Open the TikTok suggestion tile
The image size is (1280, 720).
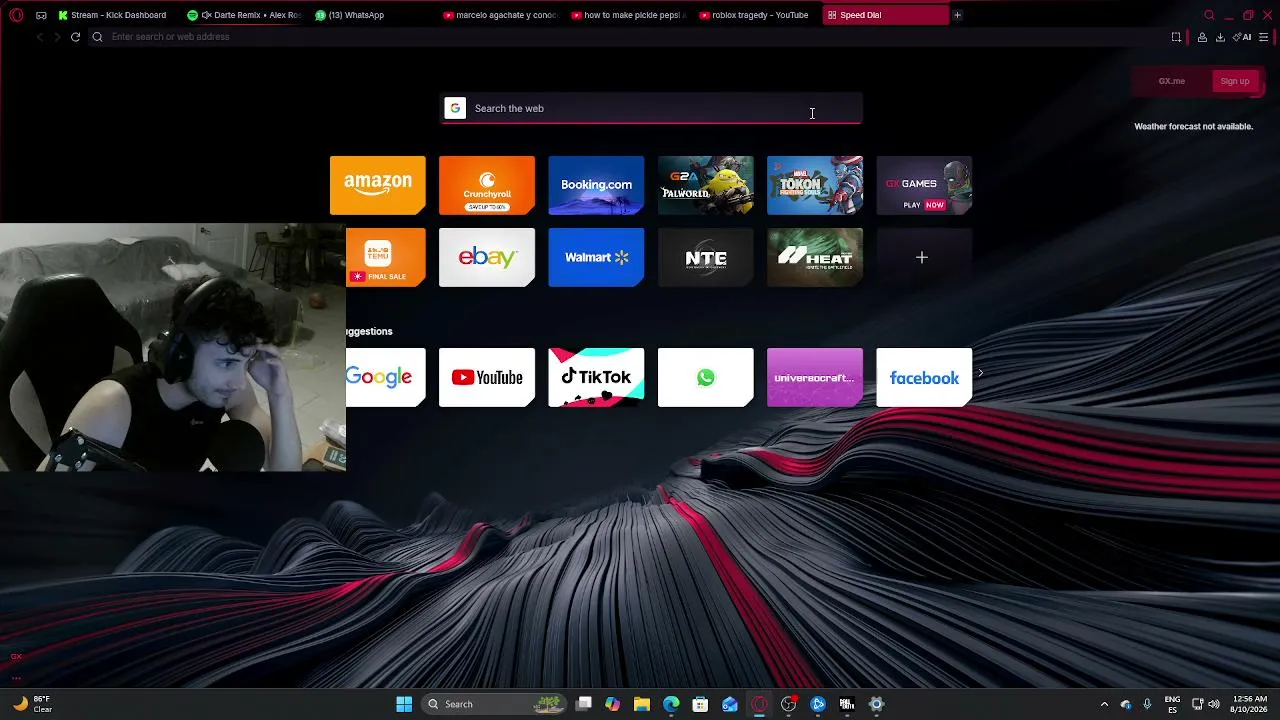click(x=596, y=377)
